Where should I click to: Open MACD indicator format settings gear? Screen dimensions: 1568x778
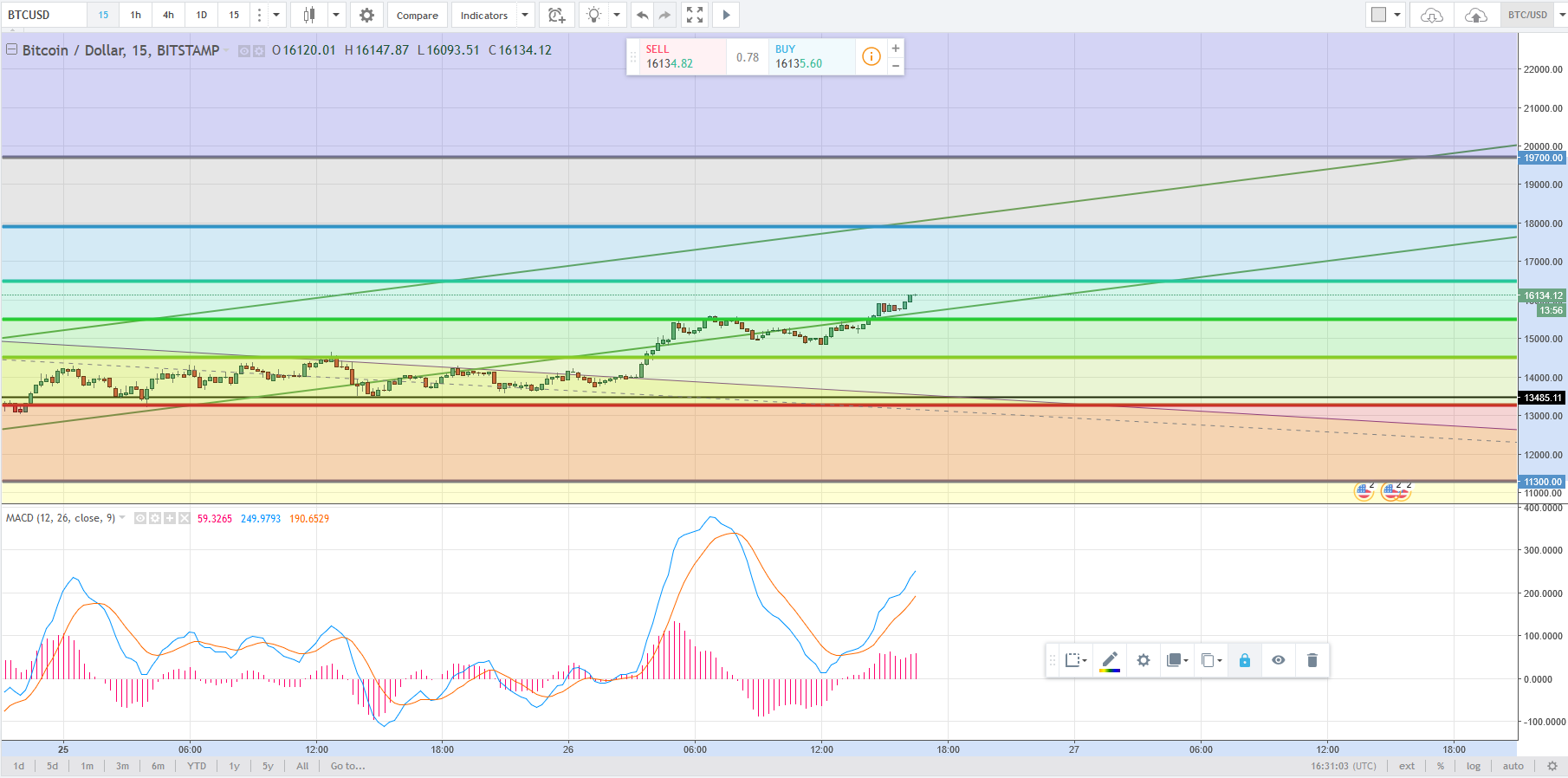point(155,518)
